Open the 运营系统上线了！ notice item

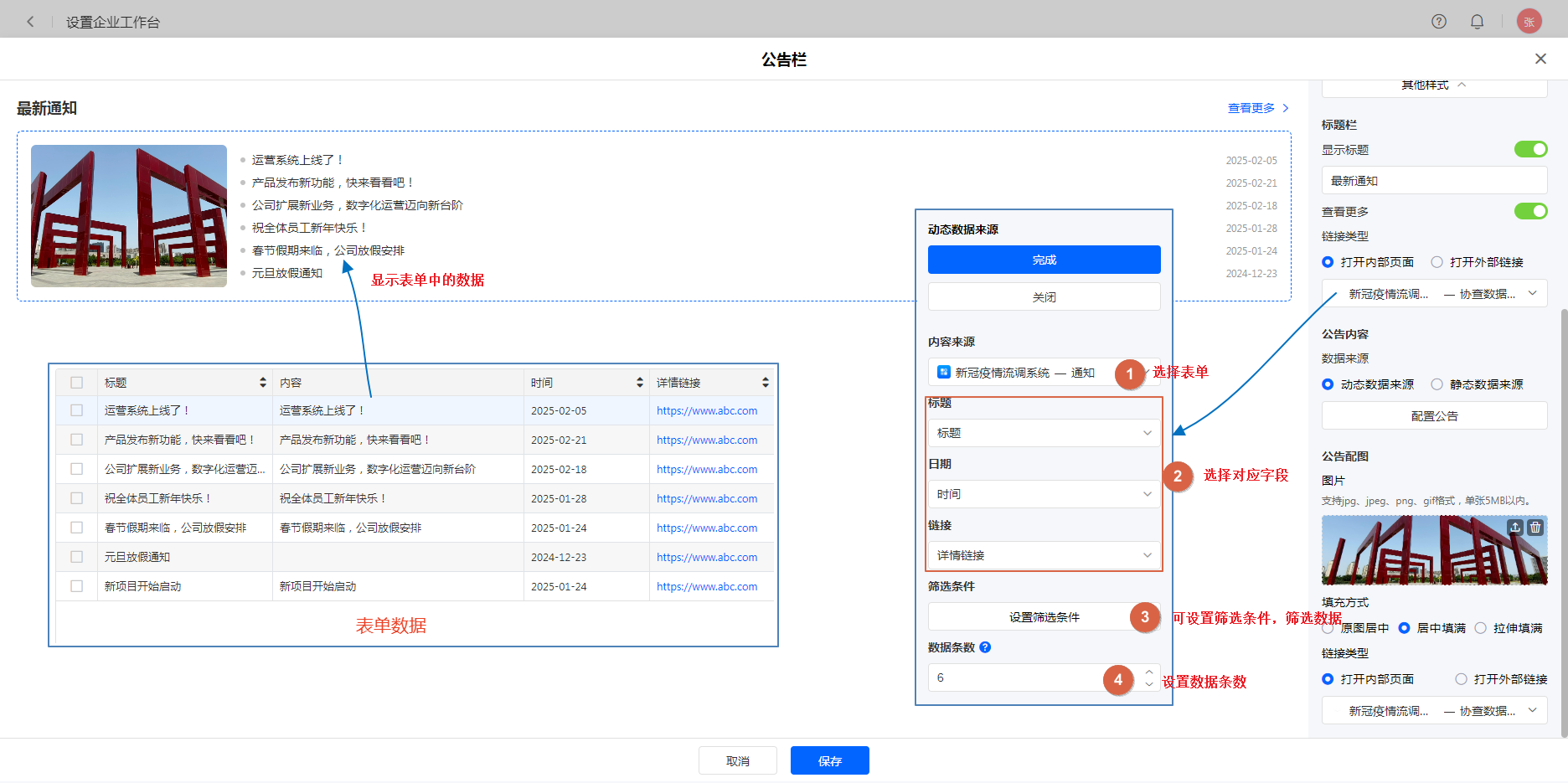click(297, 160)
